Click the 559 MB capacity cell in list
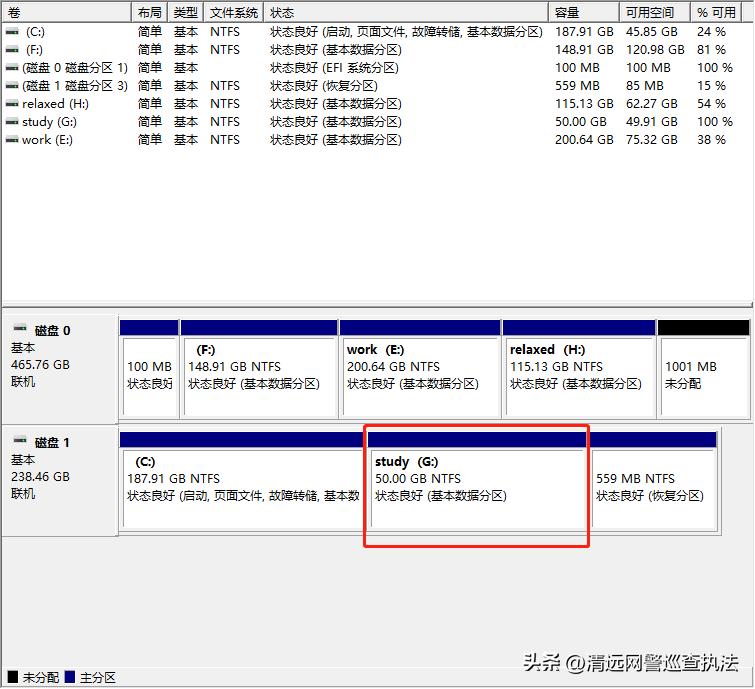 (577, 86)
